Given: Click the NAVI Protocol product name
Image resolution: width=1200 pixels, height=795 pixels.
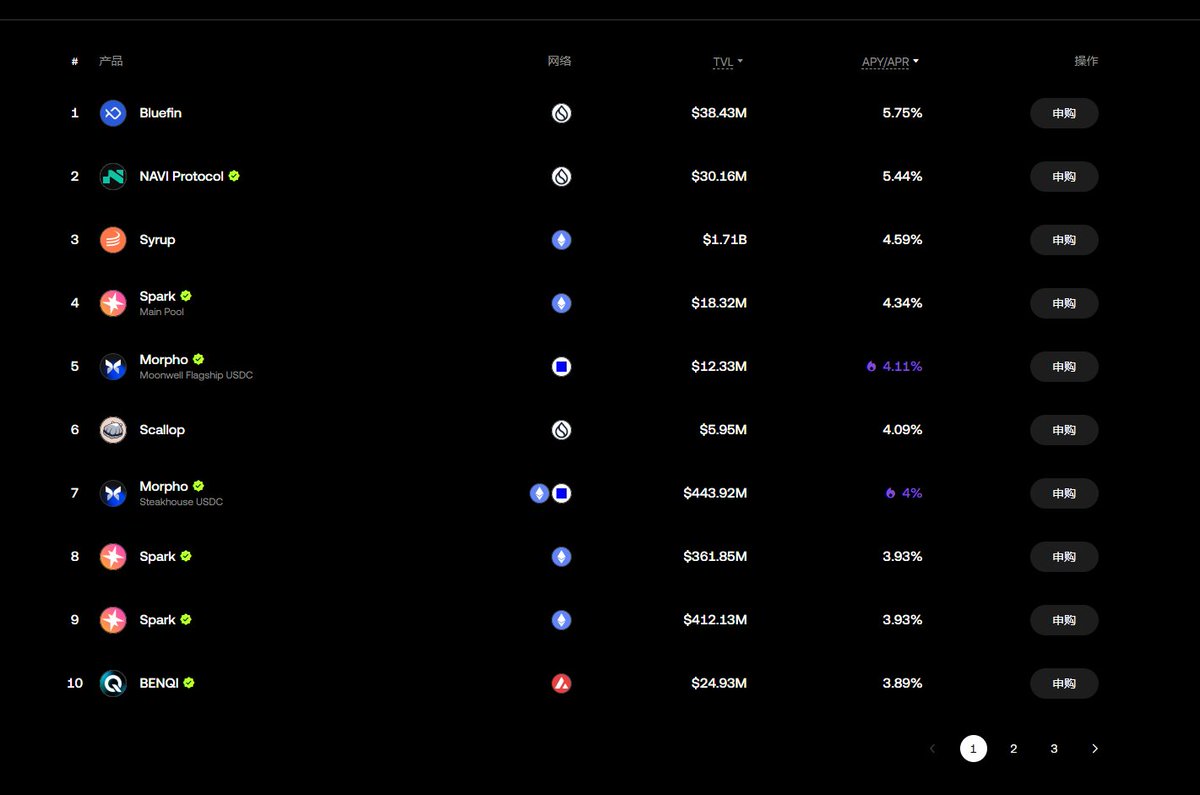Looking at the screenshot, I should [182, 176].
